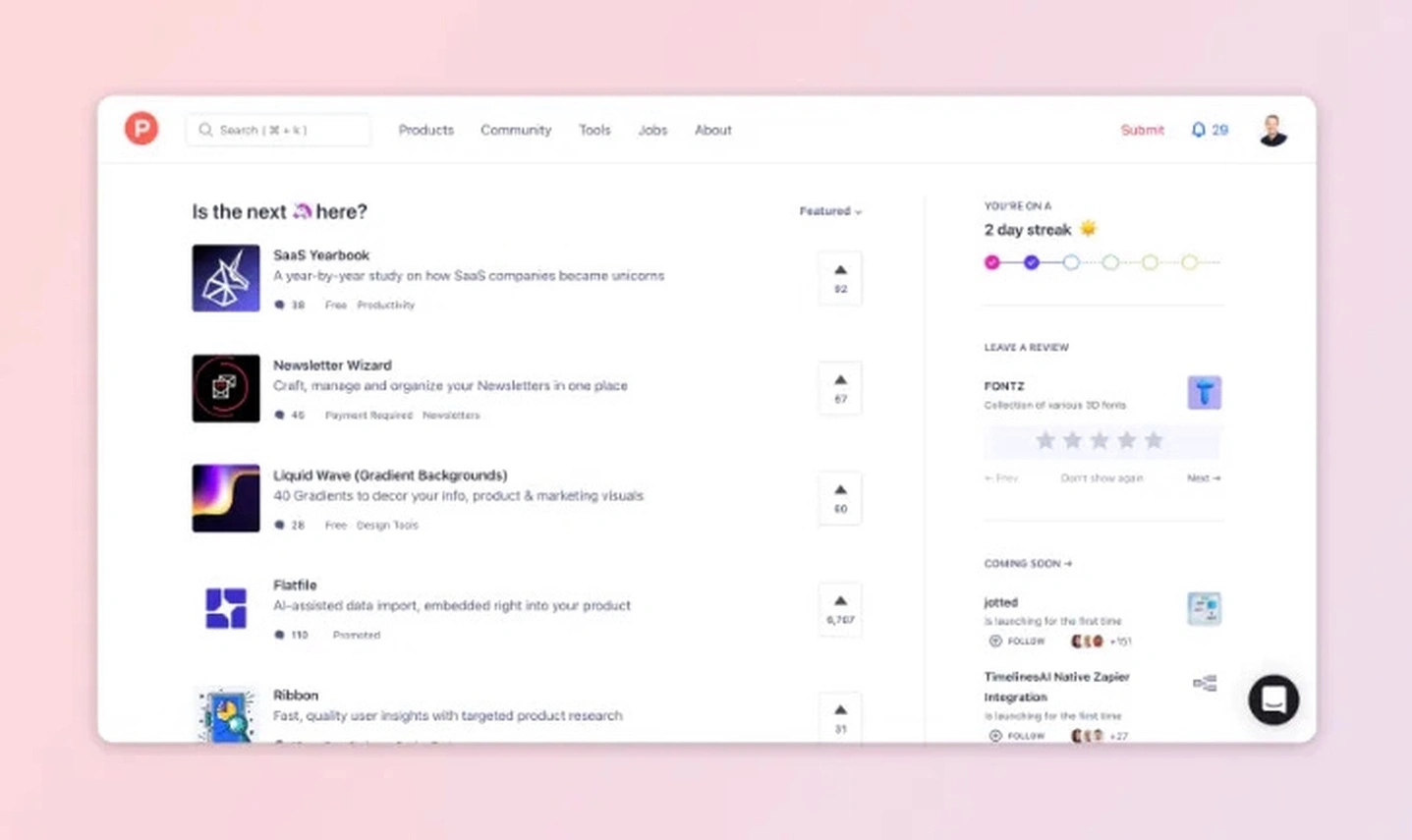Click the Product Hunt logo
Screen dimensions: 1412x840
coord(141,129)
